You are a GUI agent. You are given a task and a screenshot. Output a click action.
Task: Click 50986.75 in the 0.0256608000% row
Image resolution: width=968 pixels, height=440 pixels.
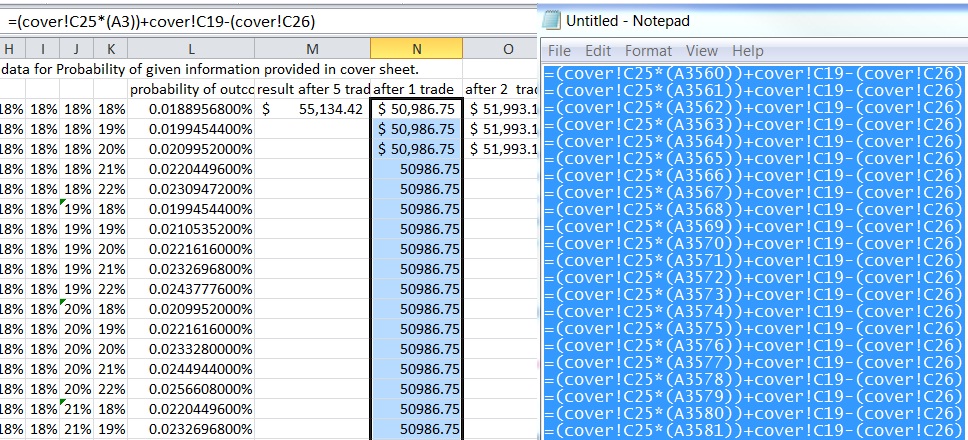tap(417, 389)
